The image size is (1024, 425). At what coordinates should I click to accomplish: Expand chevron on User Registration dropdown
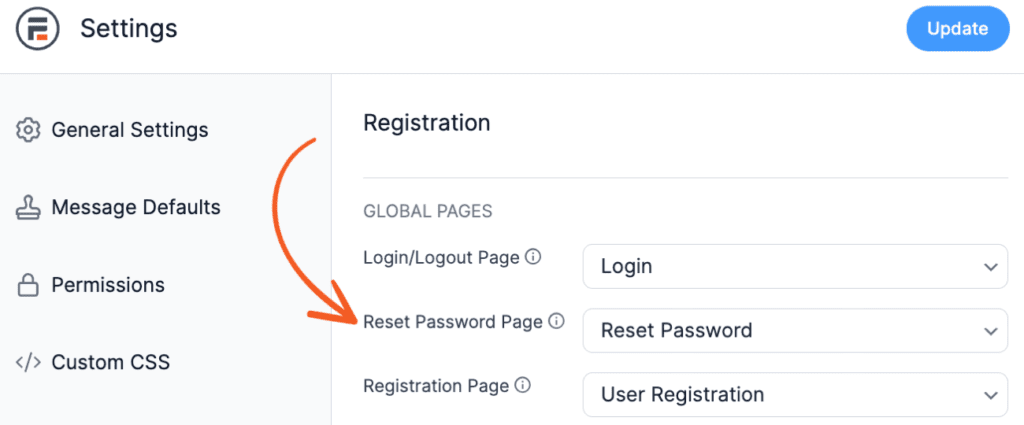[x=991, y=395]
